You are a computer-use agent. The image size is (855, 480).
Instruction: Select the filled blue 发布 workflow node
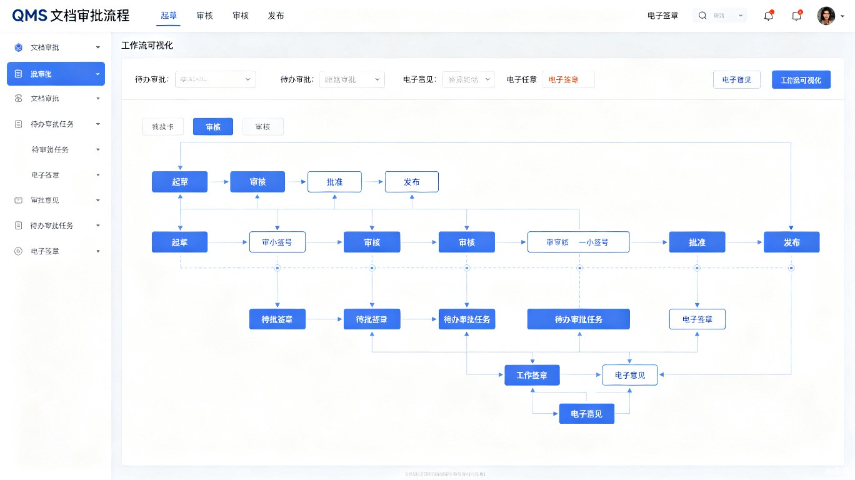(x=791, y=242)
